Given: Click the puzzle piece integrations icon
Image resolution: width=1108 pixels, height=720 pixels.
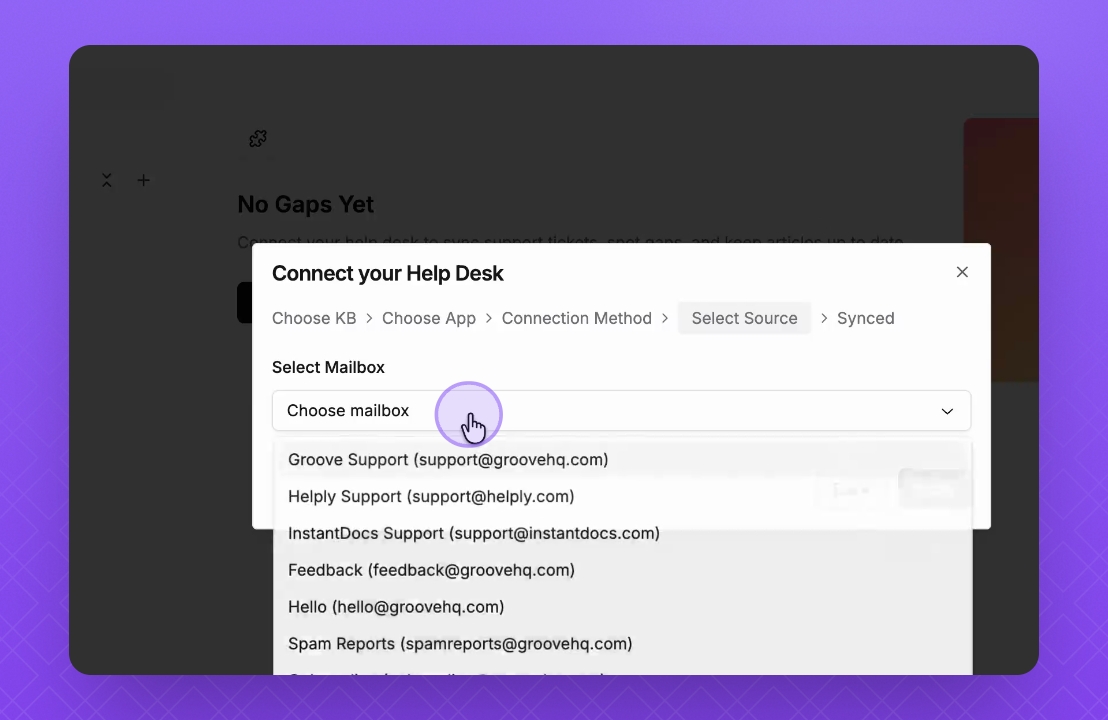Looking at the screenshot, I should pyautogui.click(x=258, y=139).
